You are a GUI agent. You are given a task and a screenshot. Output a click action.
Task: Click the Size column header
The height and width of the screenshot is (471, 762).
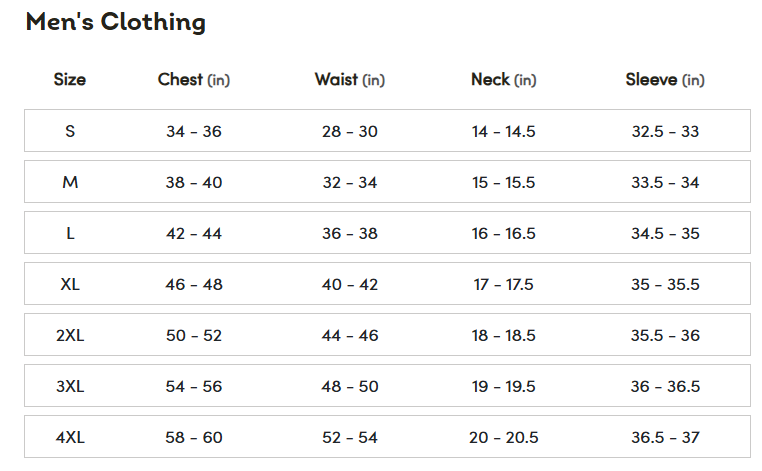(70, 80)
